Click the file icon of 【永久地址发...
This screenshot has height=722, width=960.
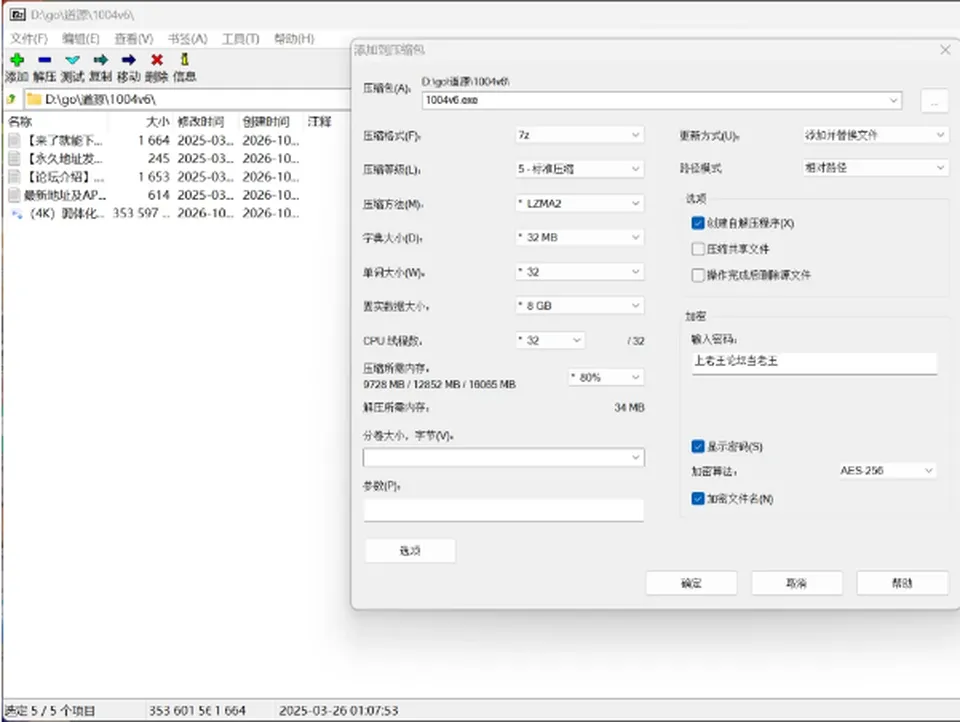(x=15, y=159)
